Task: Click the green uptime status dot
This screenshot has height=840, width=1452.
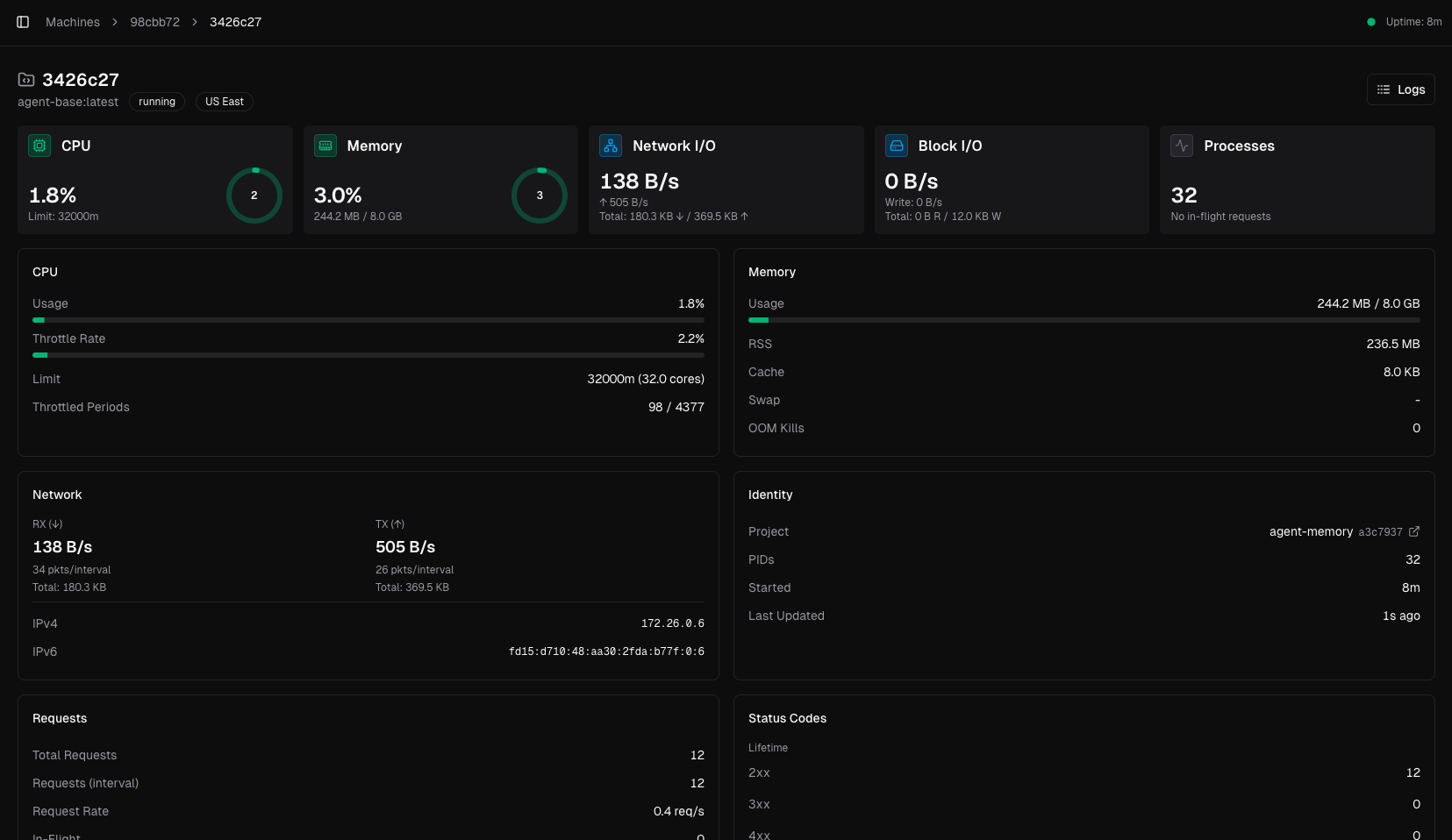Action: [1370, 22]
